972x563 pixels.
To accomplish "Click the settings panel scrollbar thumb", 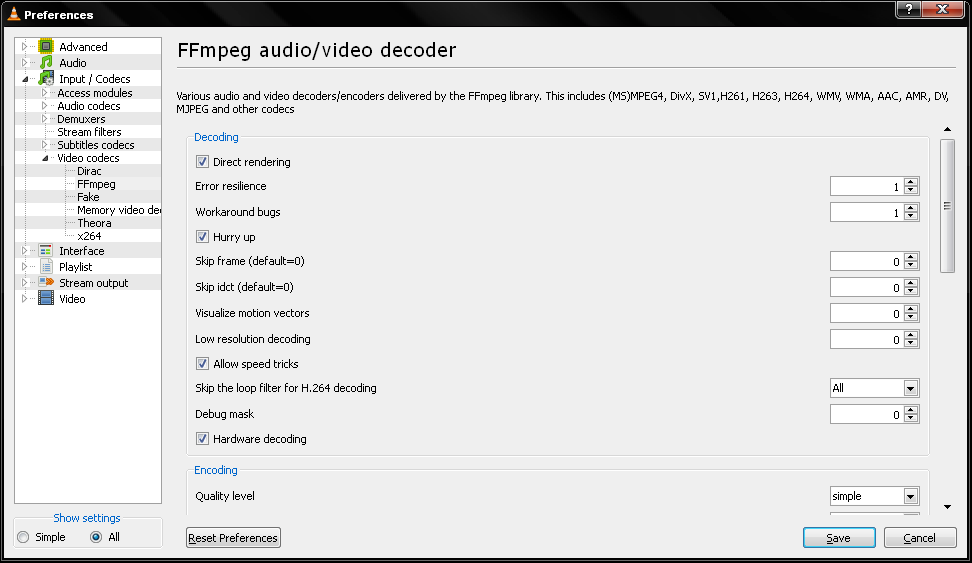I will pos(947,206).
